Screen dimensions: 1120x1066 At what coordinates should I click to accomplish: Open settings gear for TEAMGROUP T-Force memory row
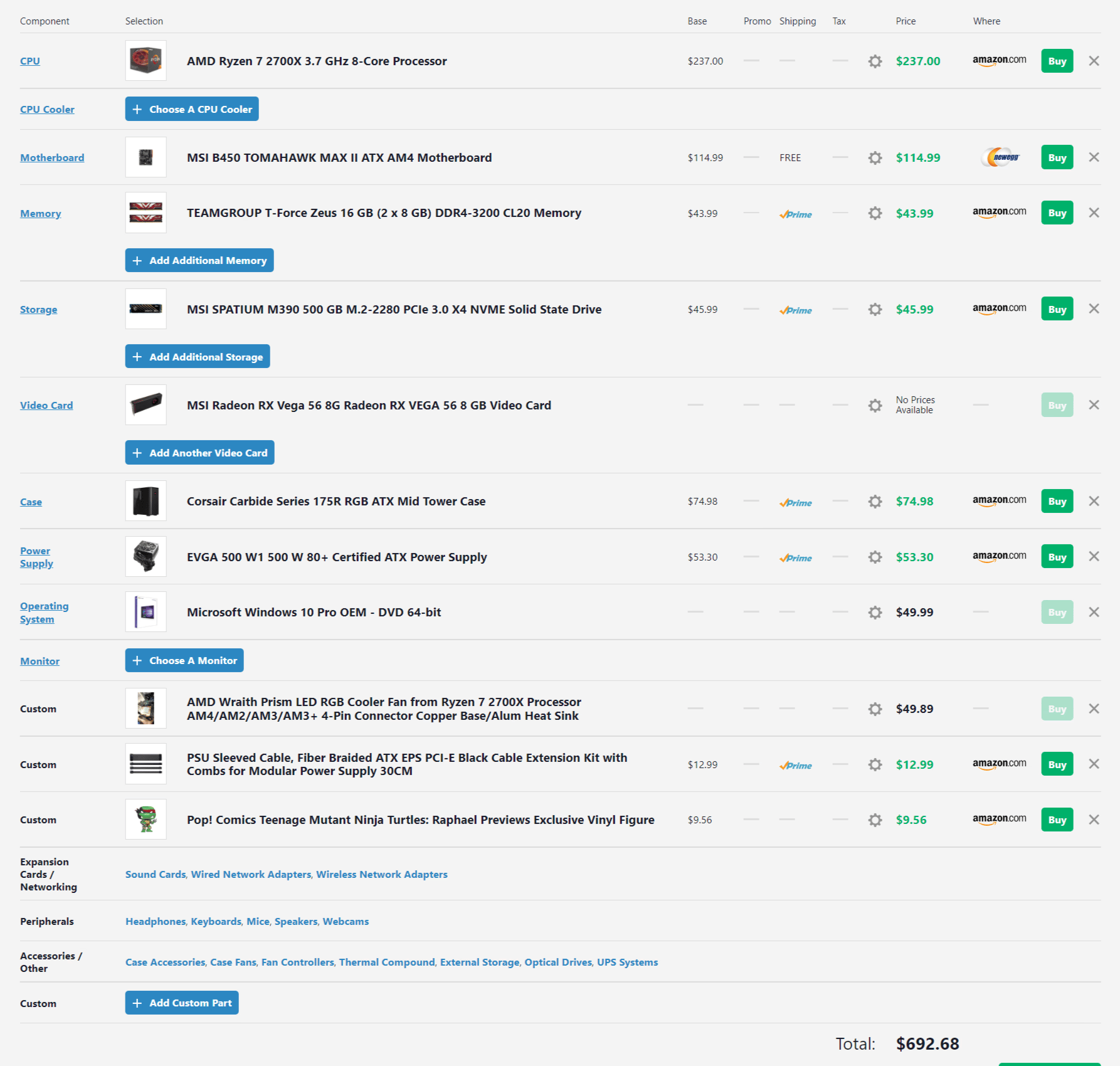pos(875,213)
